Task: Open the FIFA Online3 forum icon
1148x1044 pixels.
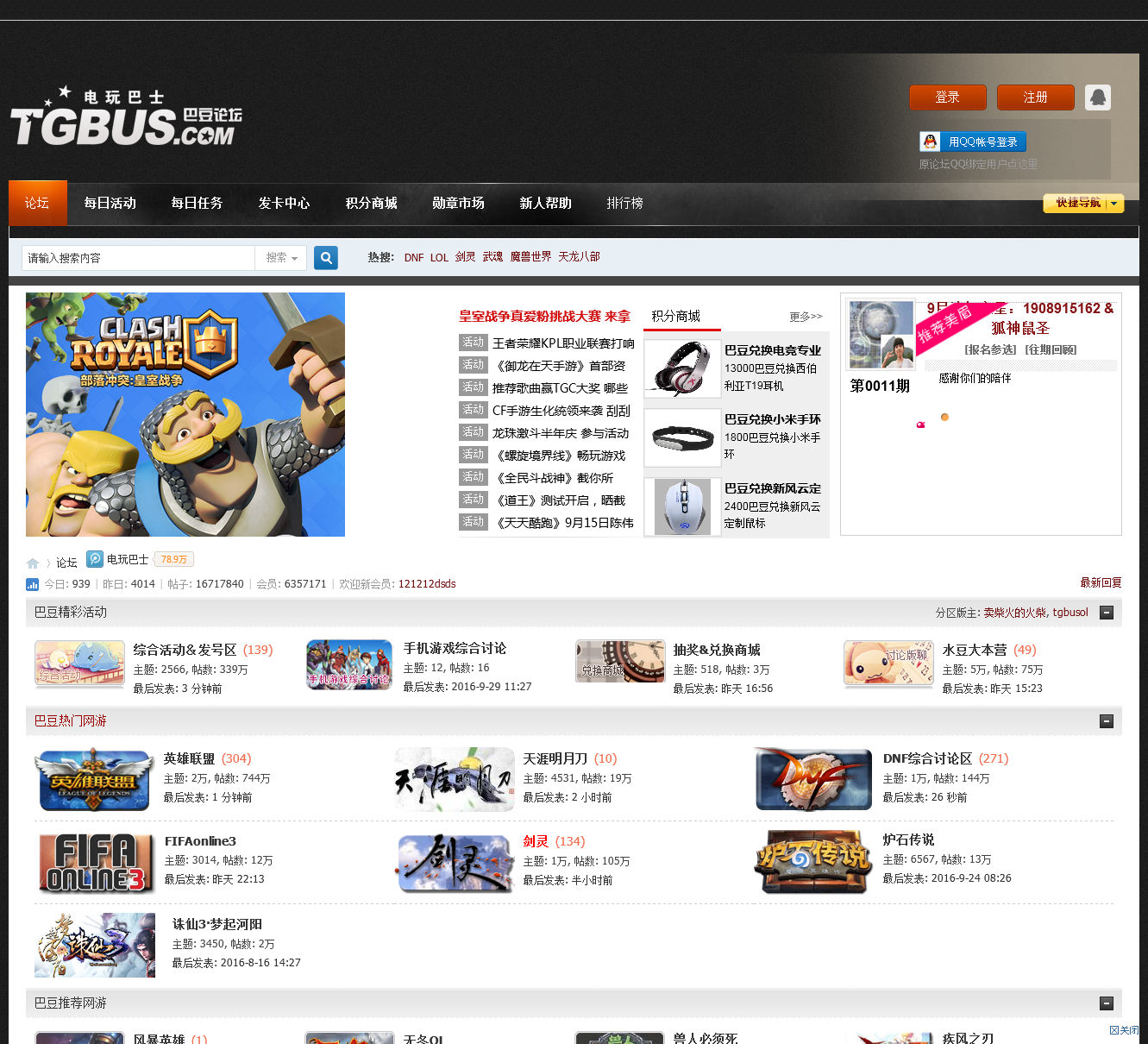Action: (95, 863)
